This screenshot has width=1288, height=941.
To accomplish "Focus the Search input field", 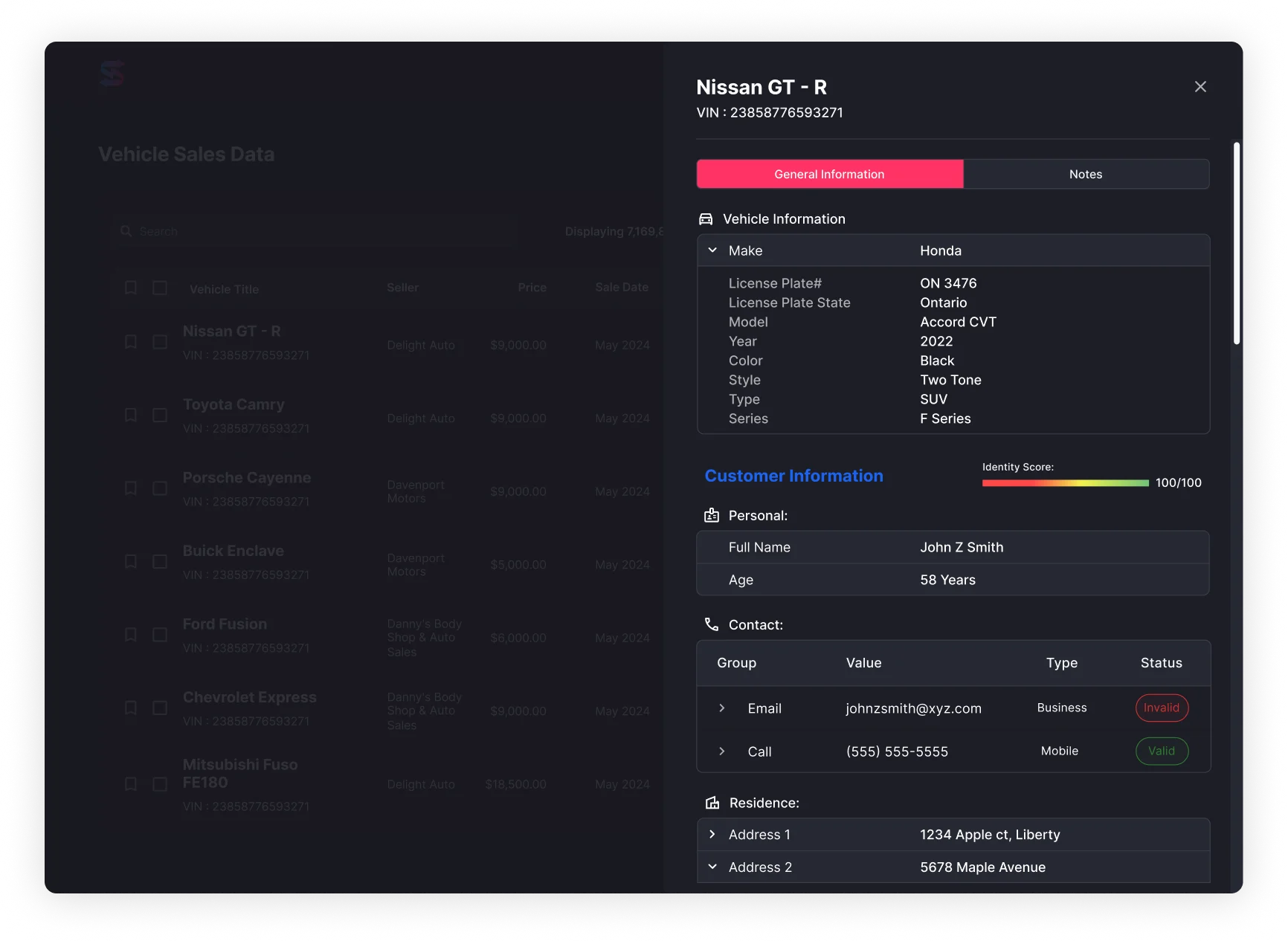I will tap(316, 231).
